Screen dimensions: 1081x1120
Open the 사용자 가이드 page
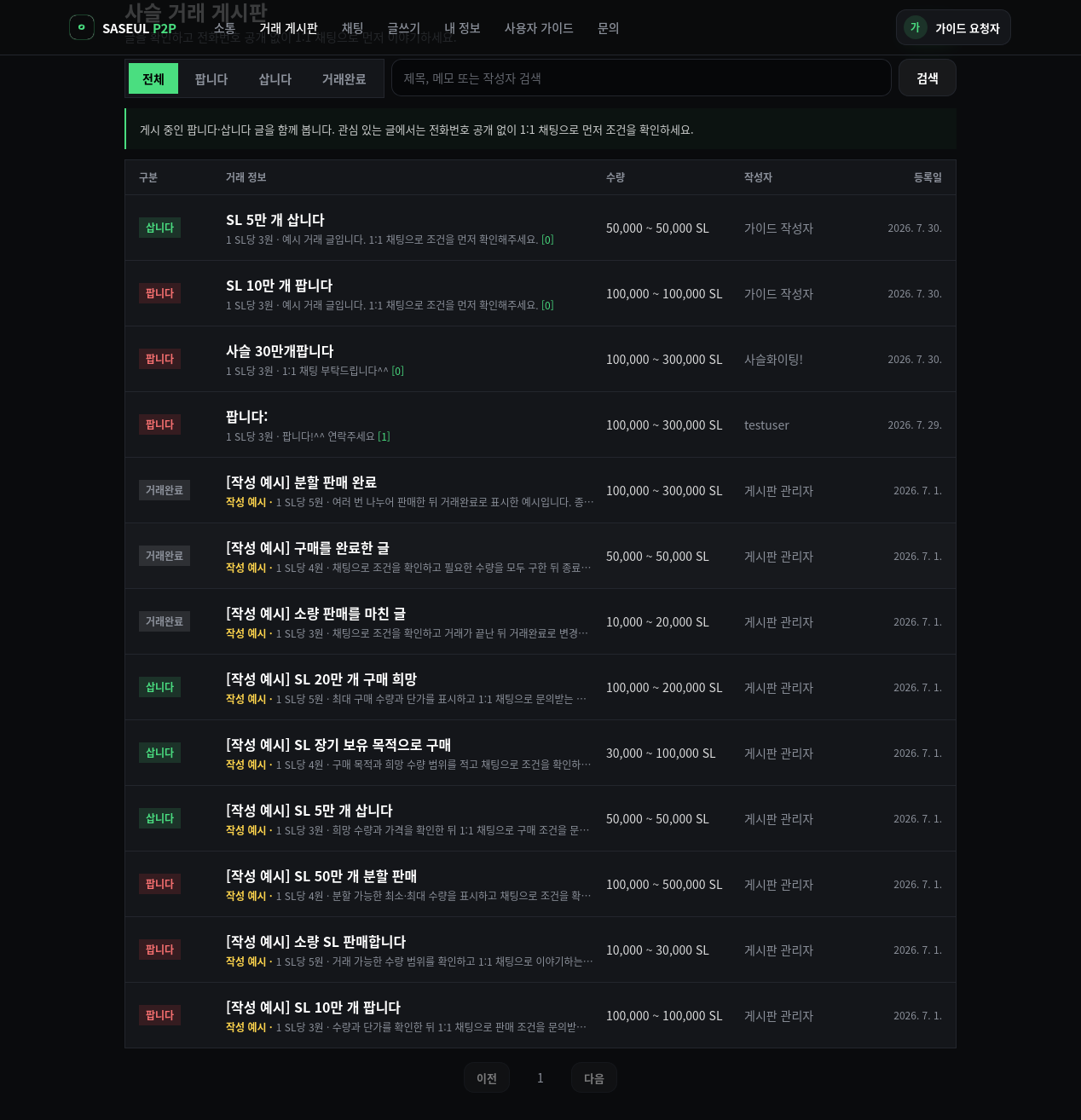(539, 28)
